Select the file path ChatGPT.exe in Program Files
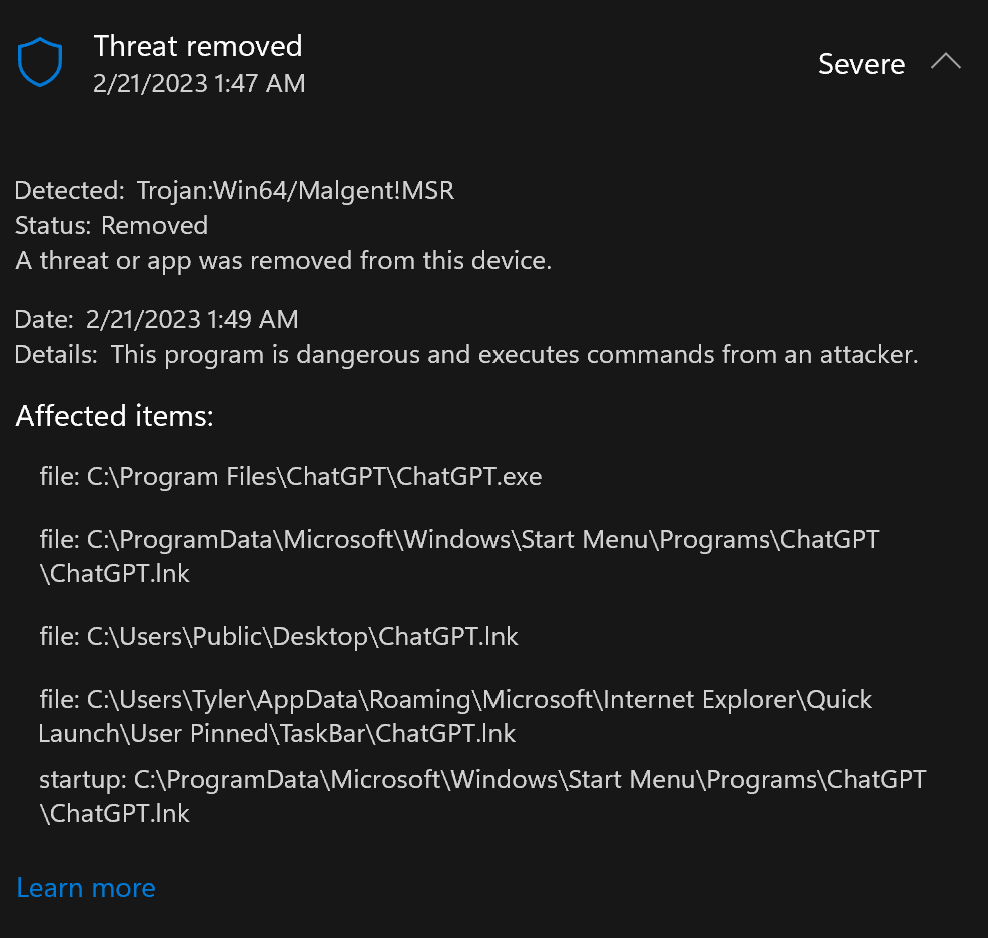Image resolution: width=988 pixels, height=938 pixels. pos(290,477)
